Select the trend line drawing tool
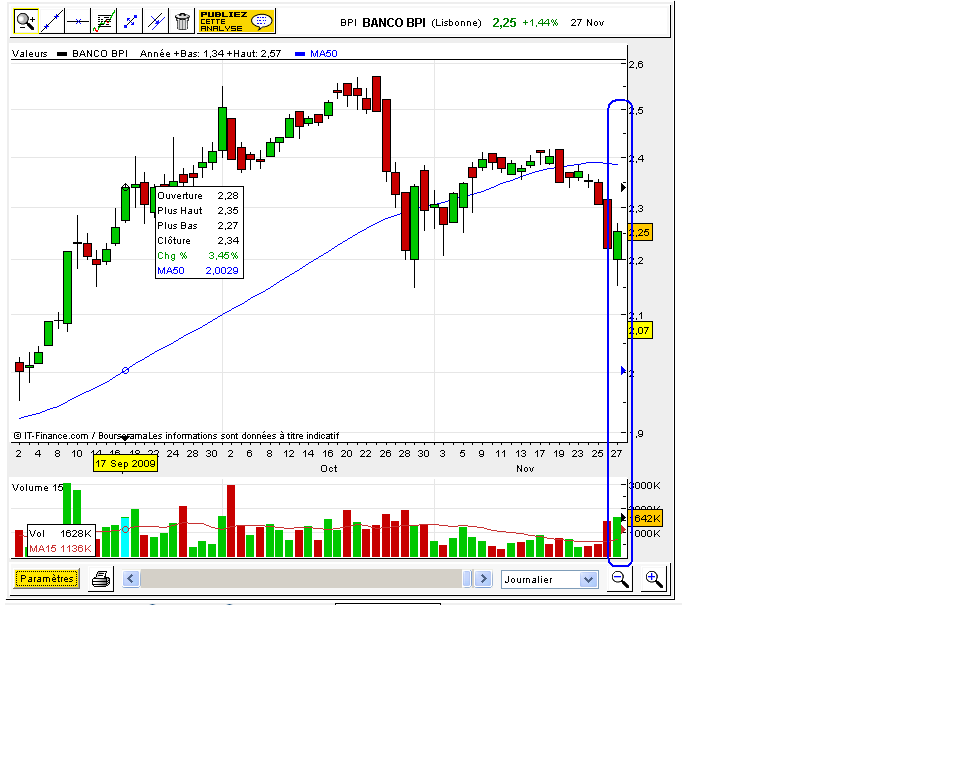 pos(52,21)
